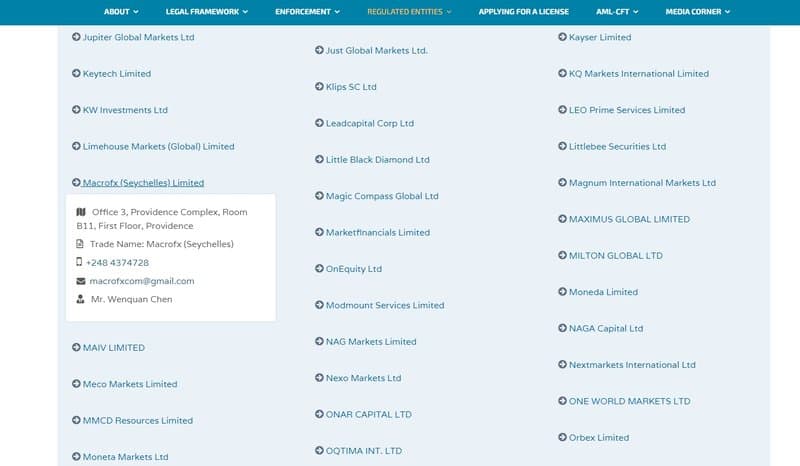Click 'Trade Name: Macrofx (Seychelles)' text

(x=162, y=244)
